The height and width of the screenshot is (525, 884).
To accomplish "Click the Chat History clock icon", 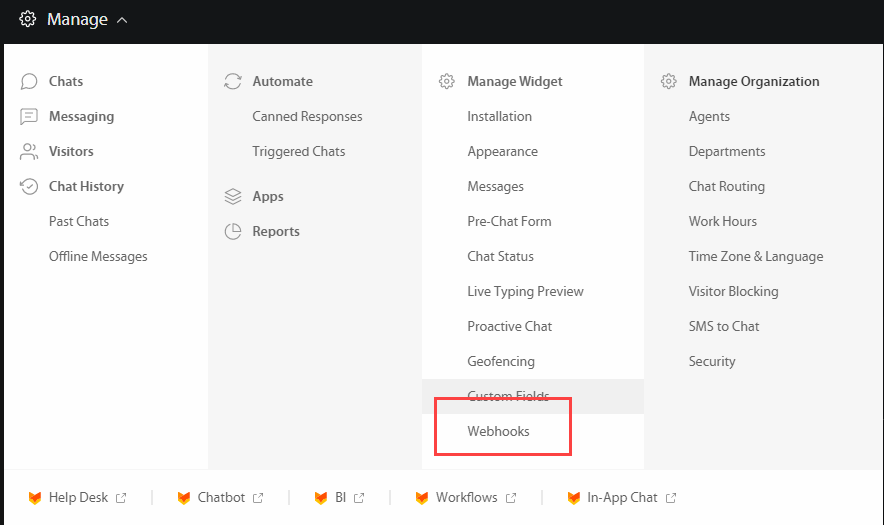I will pos(30,187).
